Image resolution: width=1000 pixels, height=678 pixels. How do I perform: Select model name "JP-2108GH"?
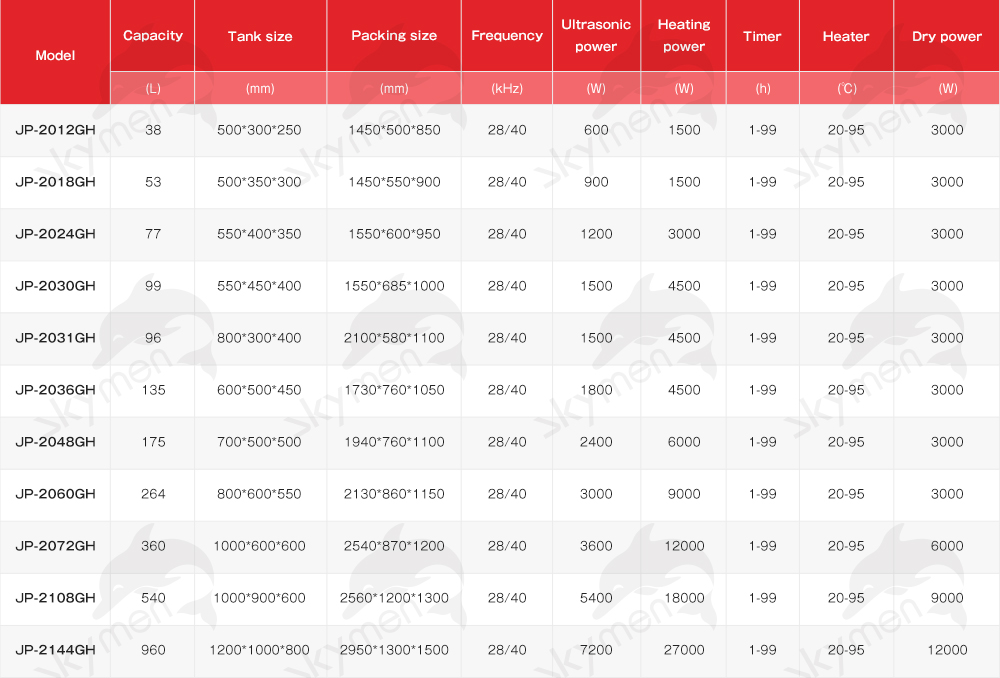[55, 598]
